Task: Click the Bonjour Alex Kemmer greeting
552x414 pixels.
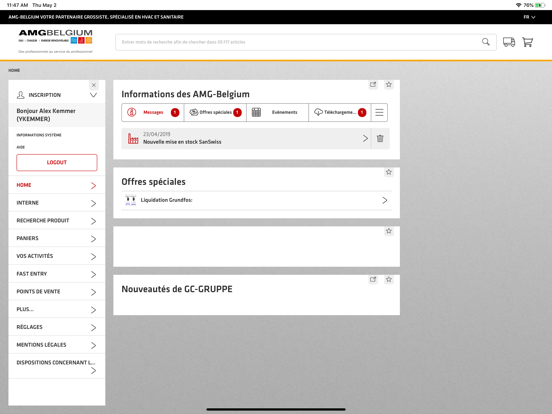Action: point(46,115)
